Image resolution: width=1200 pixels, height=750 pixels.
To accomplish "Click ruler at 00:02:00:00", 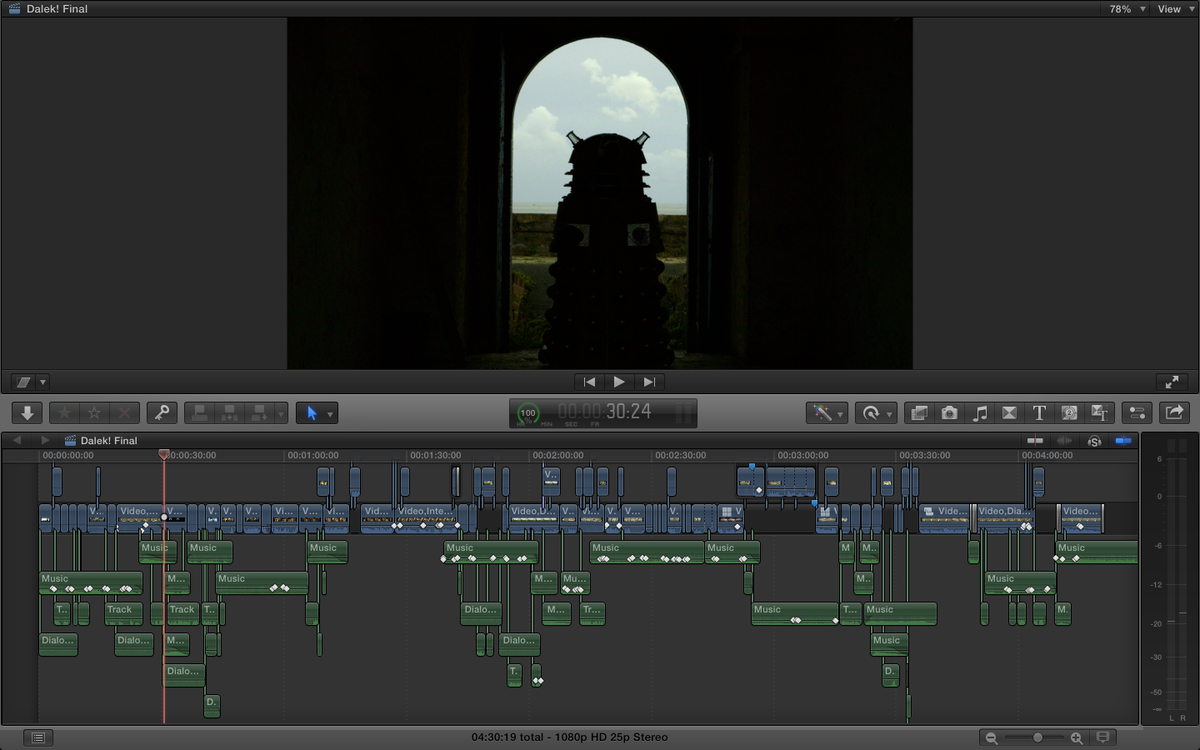I will (x=557, y=456).
